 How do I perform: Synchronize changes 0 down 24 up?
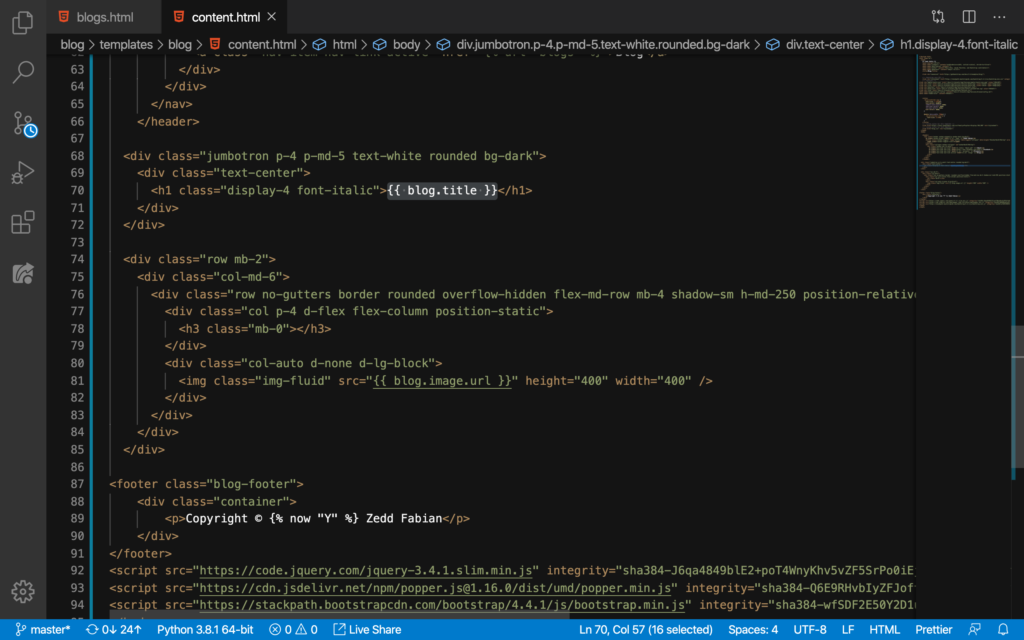(x=114, y=630)
